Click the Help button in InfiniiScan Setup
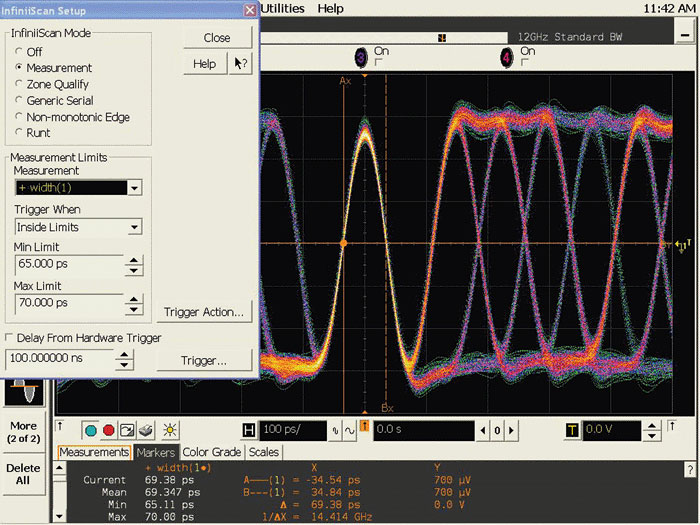 (204, 64)
